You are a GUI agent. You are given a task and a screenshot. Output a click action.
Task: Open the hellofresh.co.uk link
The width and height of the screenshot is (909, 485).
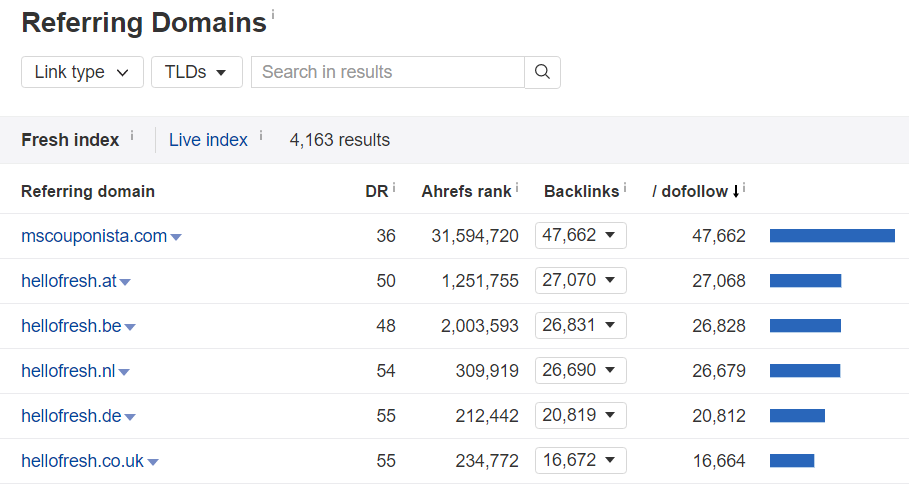click(82, 461)
